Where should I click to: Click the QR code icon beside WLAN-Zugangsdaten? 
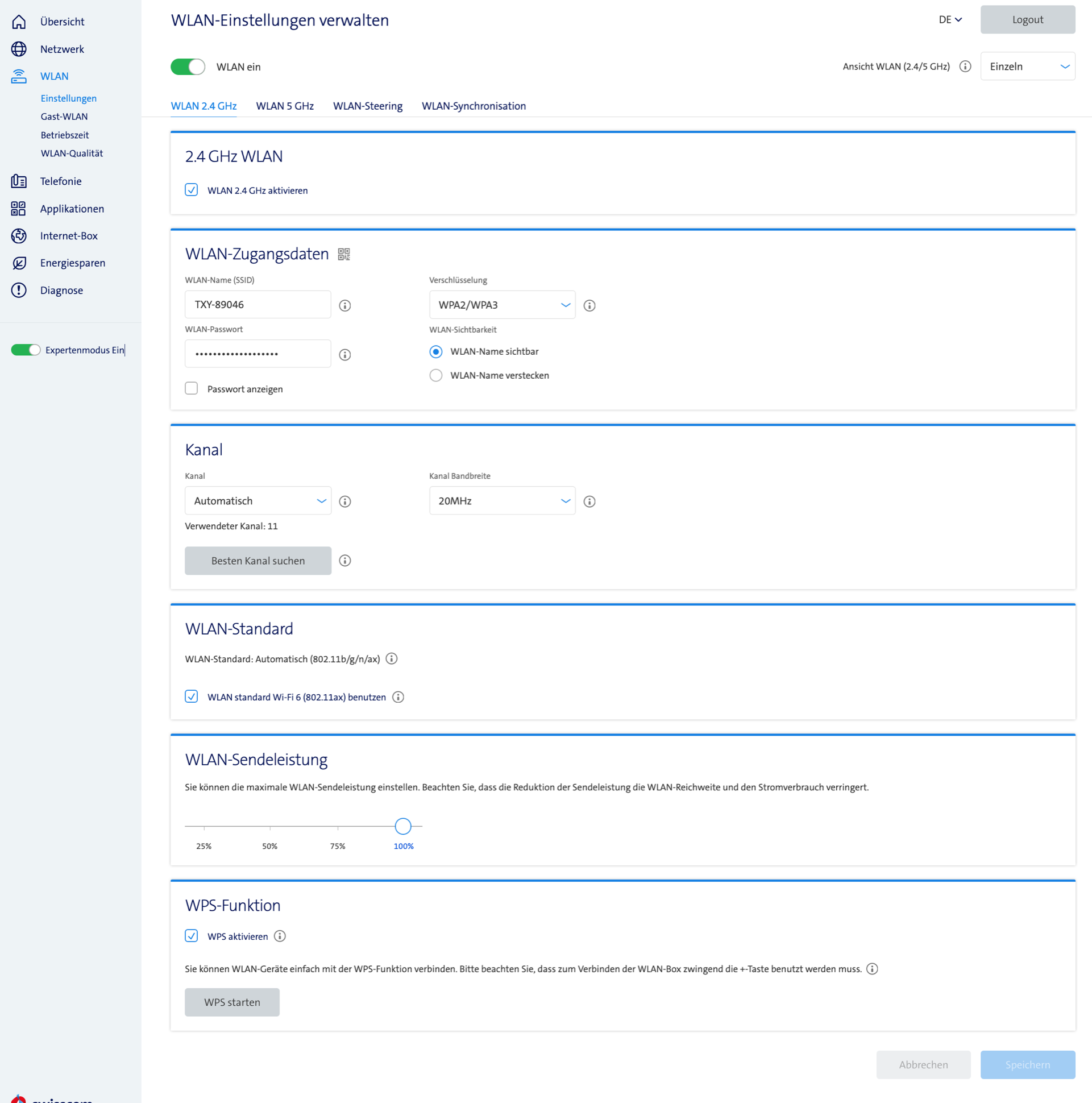point(344,254)
